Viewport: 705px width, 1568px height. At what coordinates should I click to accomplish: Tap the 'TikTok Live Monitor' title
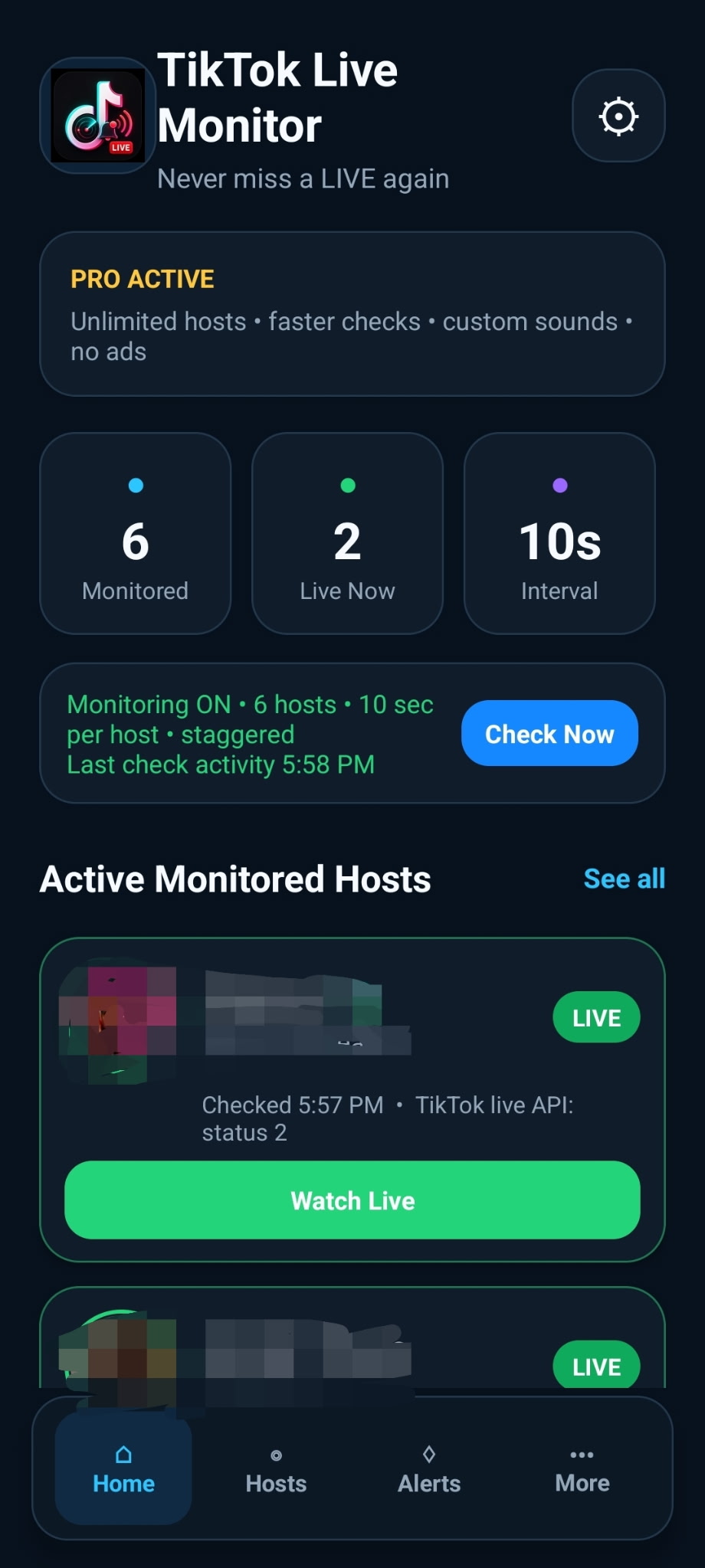click(277, 97)
